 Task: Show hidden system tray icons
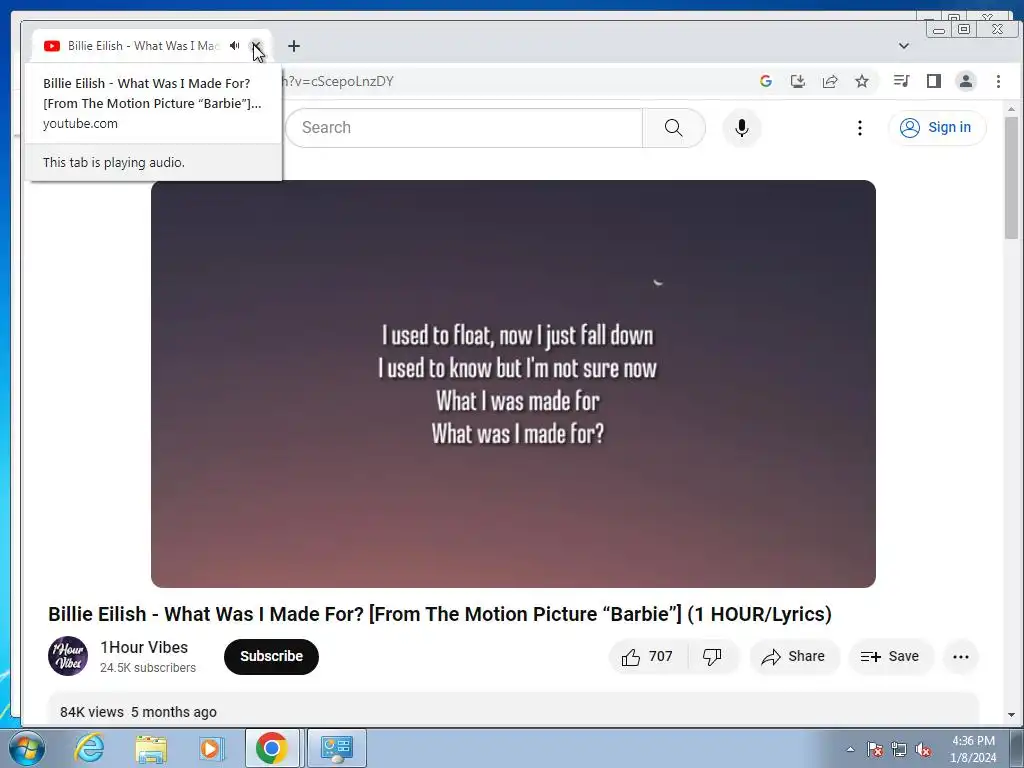coord(850,749)
